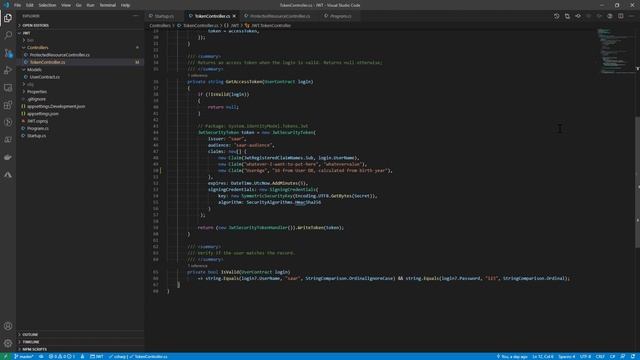The height and width of the screenshot is (360, 640).
Task: Open the Extensions view
Action: click(x=8, y=105)
